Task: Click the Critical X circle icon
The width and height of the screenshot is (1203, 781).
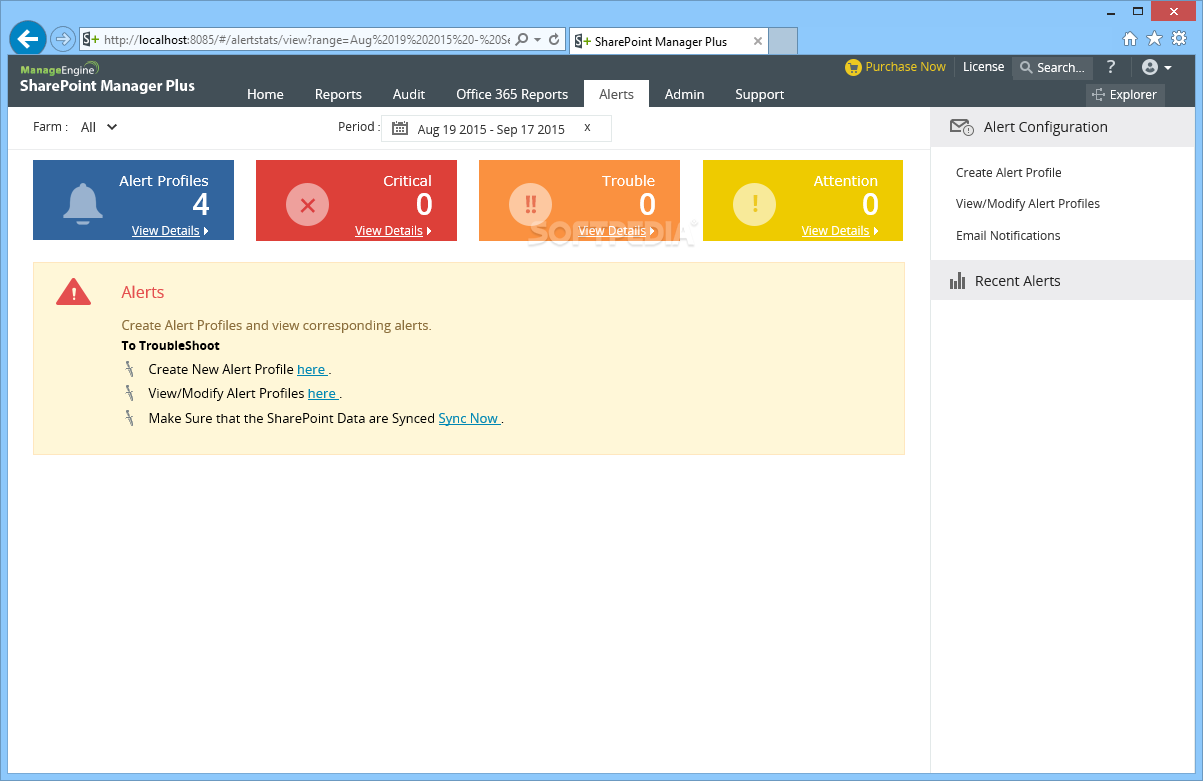Action: tap(307, 205)
